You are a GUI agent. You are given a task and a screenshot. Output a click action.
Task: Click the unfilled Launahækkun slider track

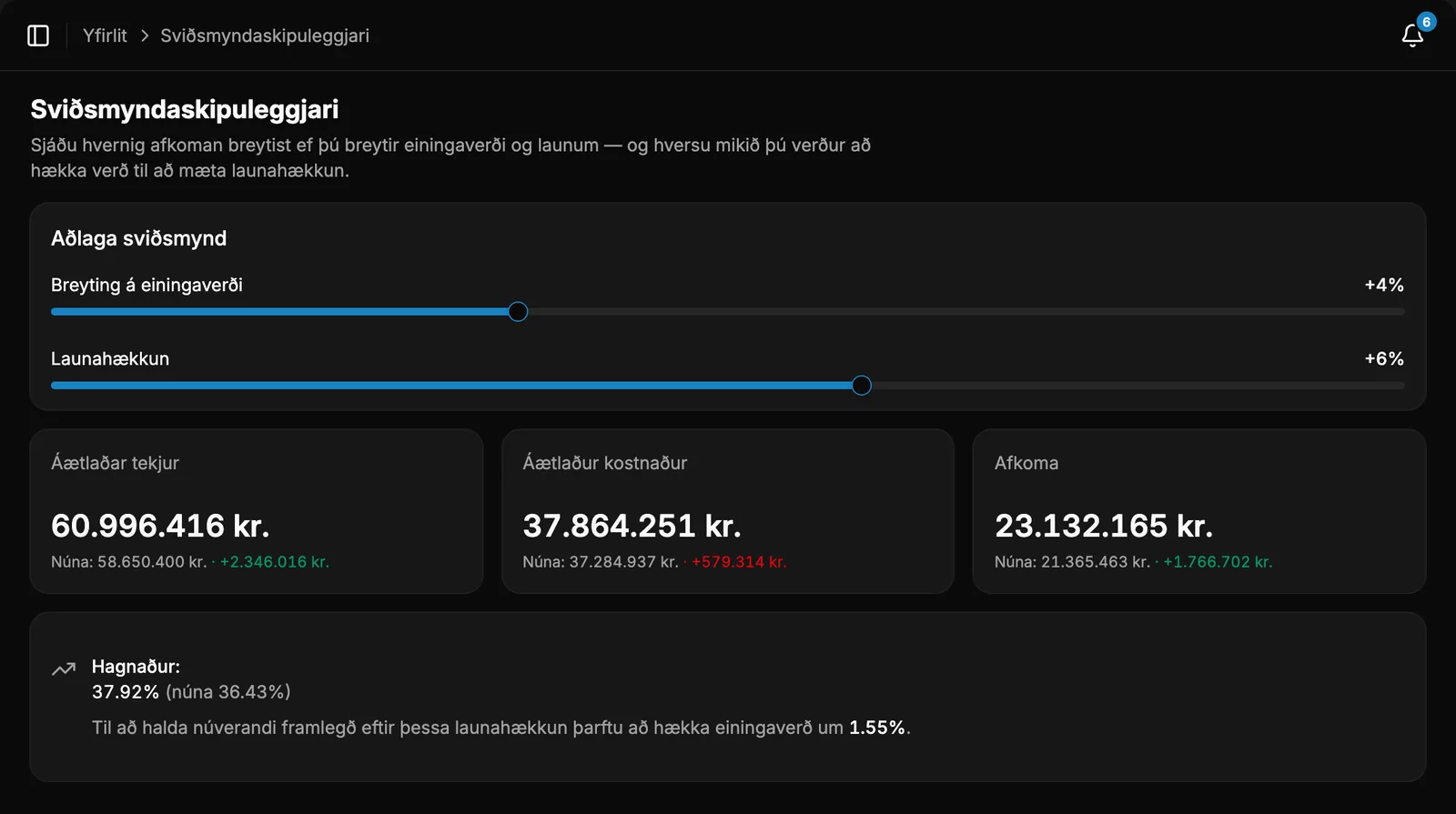[1137, 386]
